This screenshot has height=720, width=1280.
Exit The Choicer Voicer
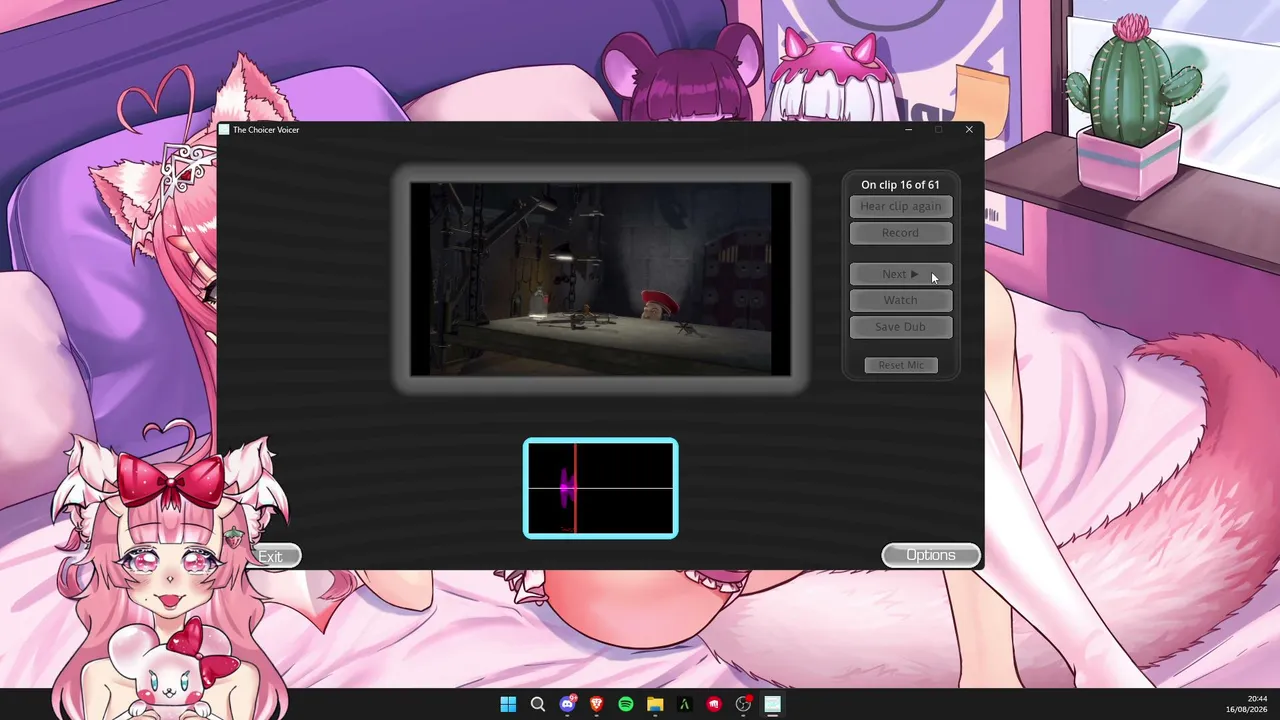(270, 557)
